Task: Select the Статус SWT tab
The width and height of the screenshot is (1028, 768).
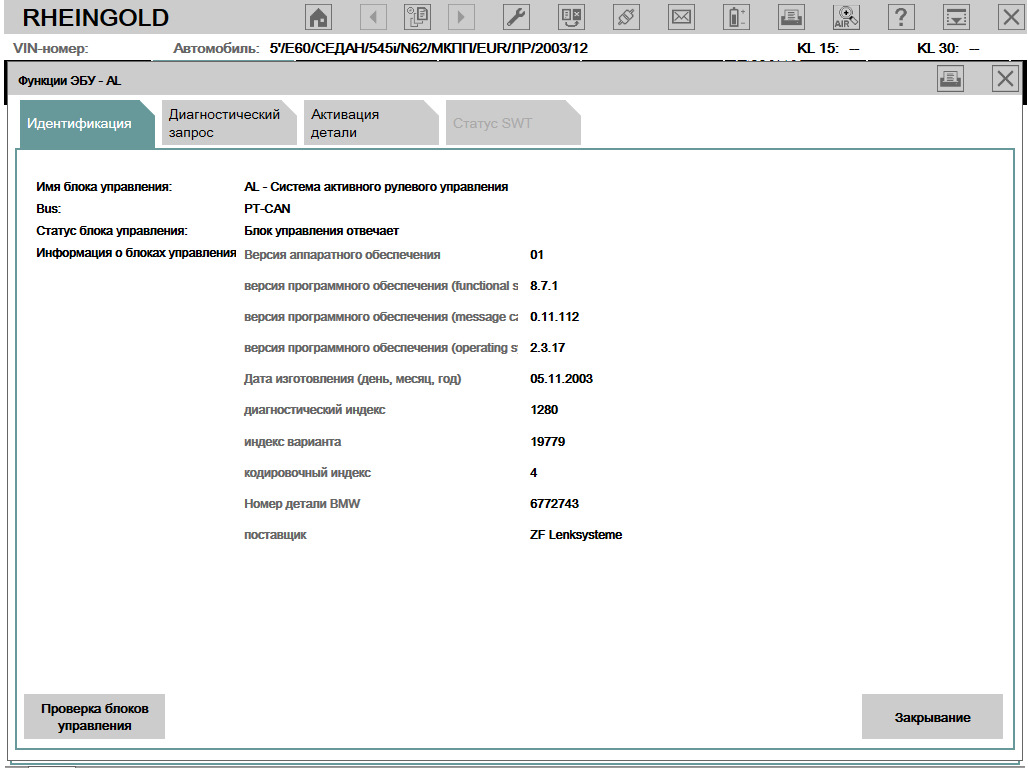Action: (x=513, y=123)
